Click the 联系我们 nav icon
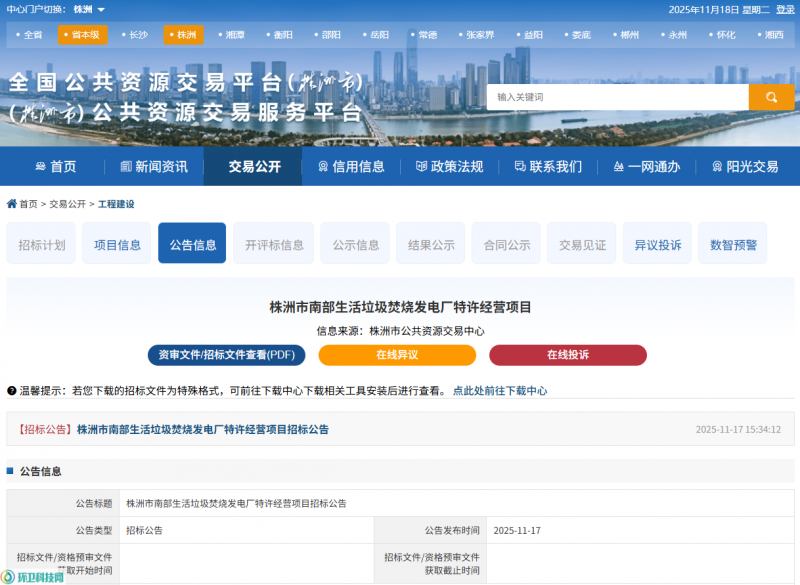800x585 pixels. 520,167
